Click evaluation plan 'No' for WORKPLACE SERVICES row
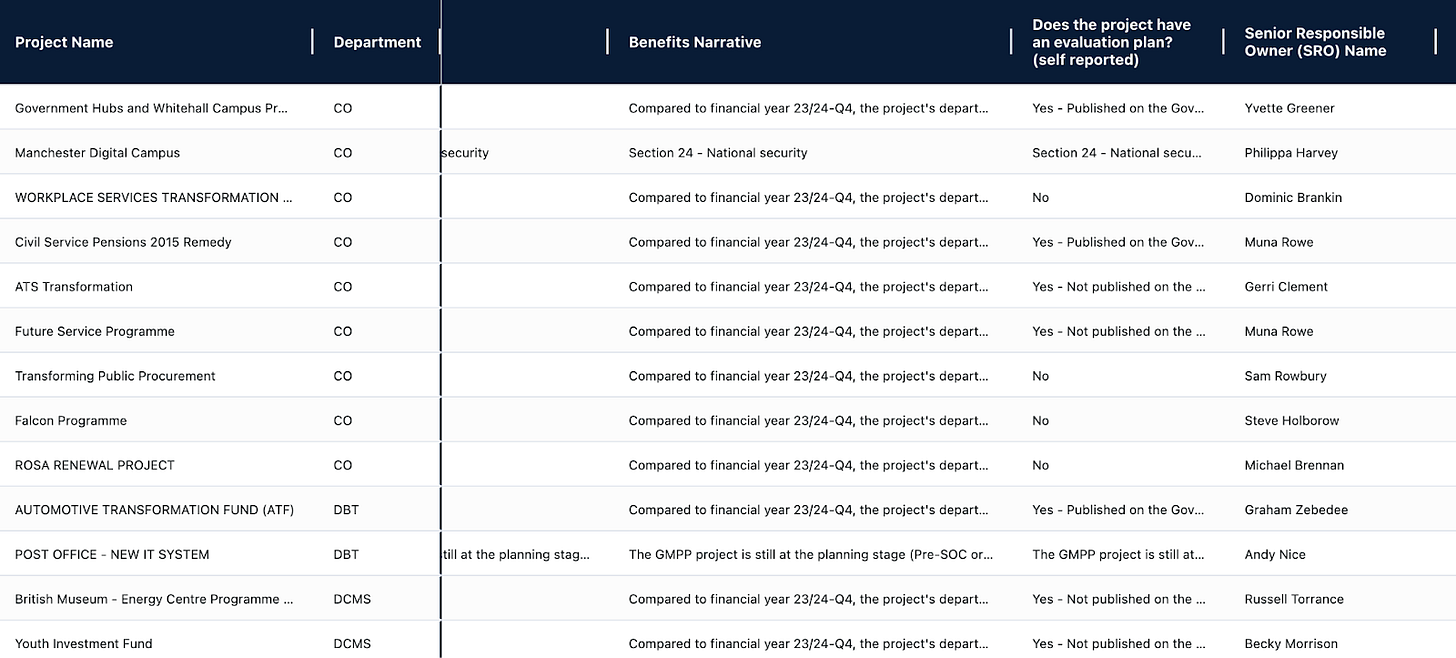The width and height of the screenshot is (1456, 658). [x=1041, y=197]
